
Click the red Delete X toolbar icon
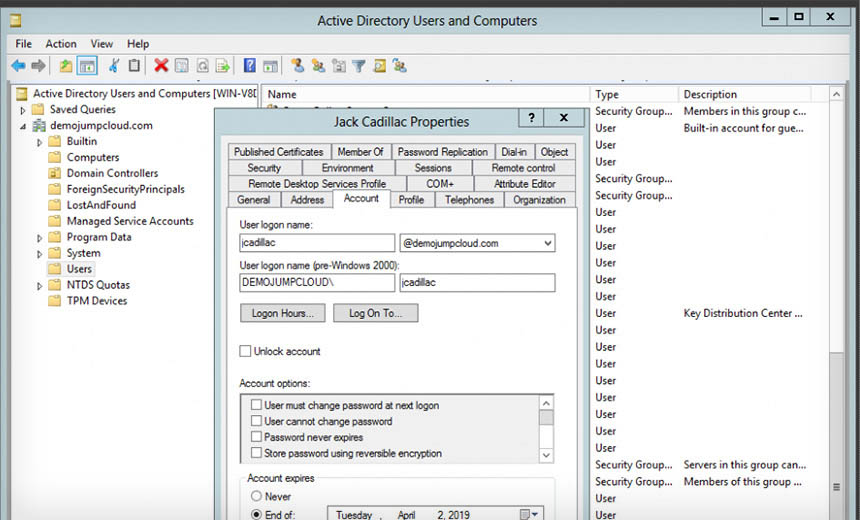(x=161, y=66)
